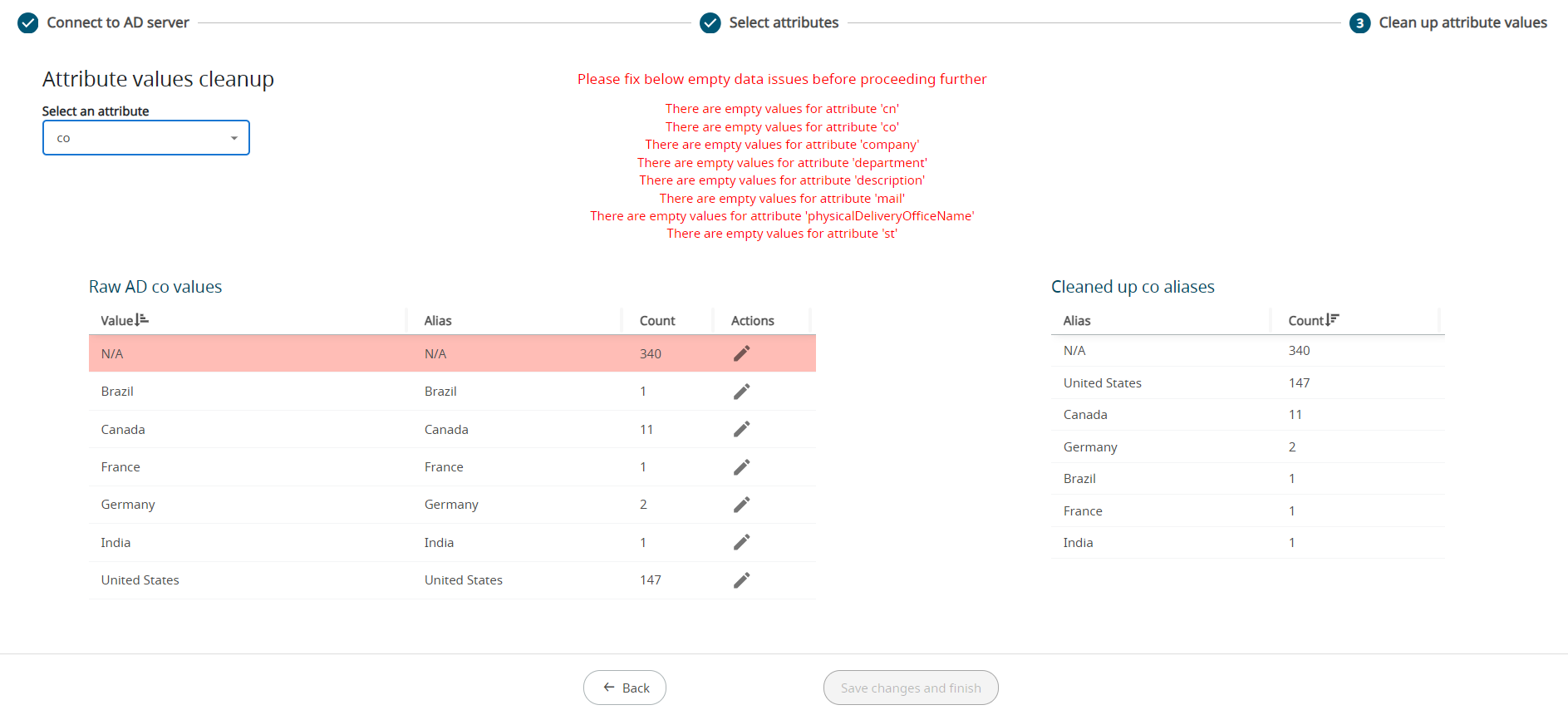This screenshot has width=1568, height=715.
Task: Sort cleaned aliases by Count icon
Action: point(1333,320)
